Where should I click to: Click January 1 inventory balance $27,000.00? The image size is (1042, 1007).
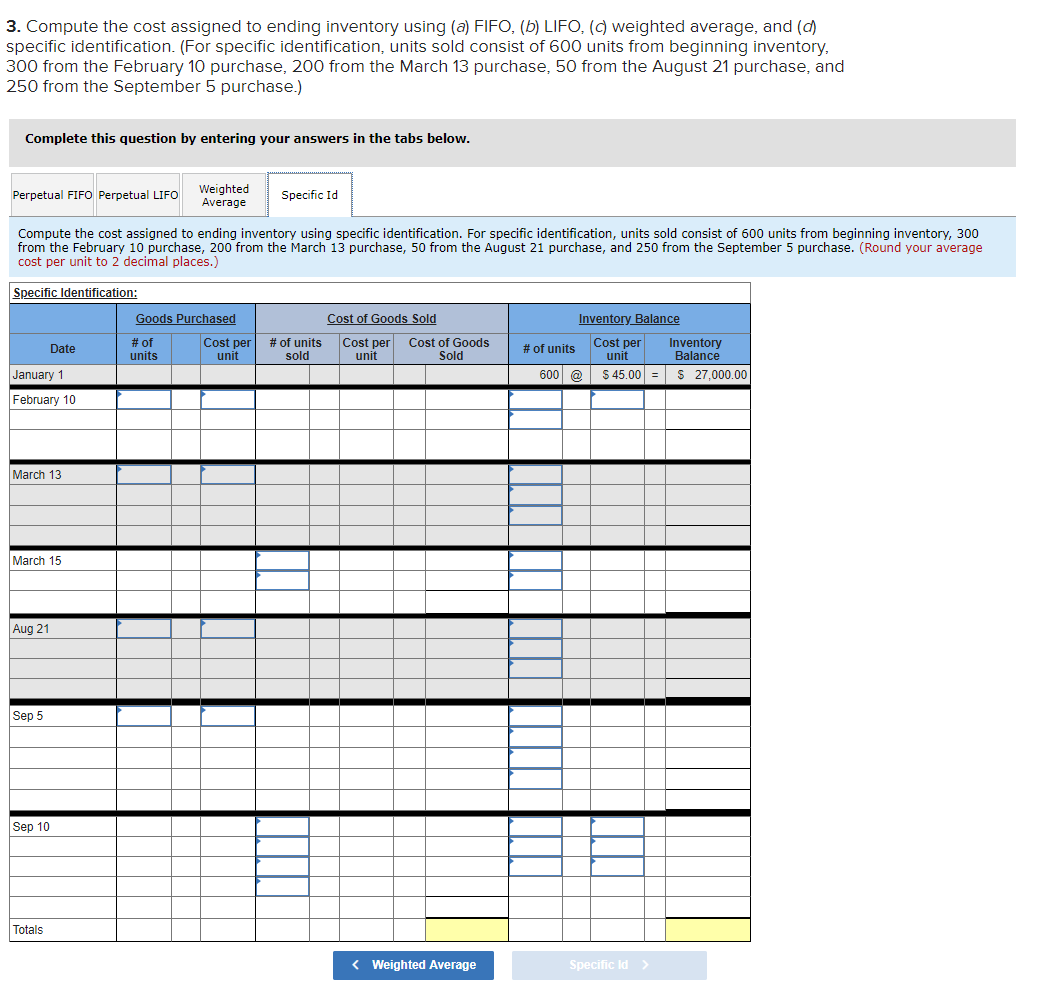[712, 375]
